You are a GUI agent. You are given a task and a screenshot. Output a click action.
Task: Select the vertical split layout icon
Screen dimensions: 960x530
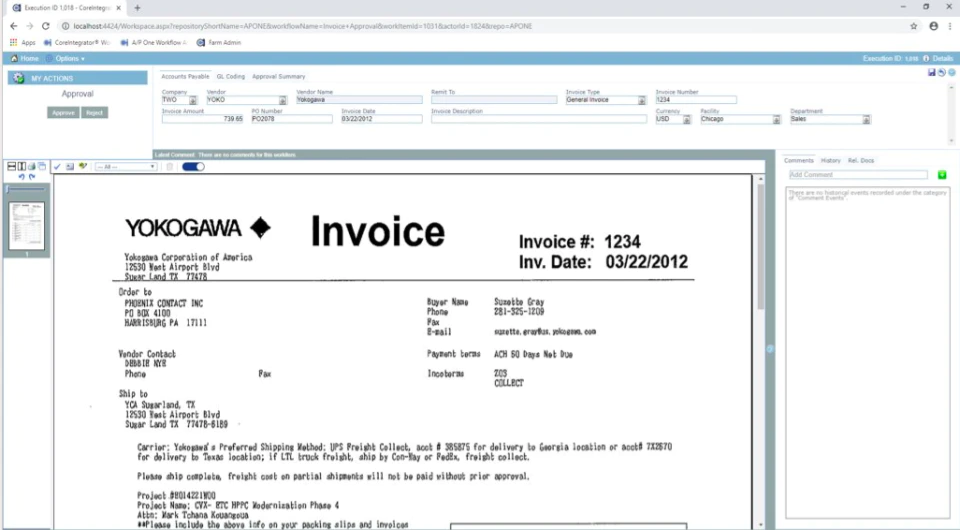[x=21, y=166]
